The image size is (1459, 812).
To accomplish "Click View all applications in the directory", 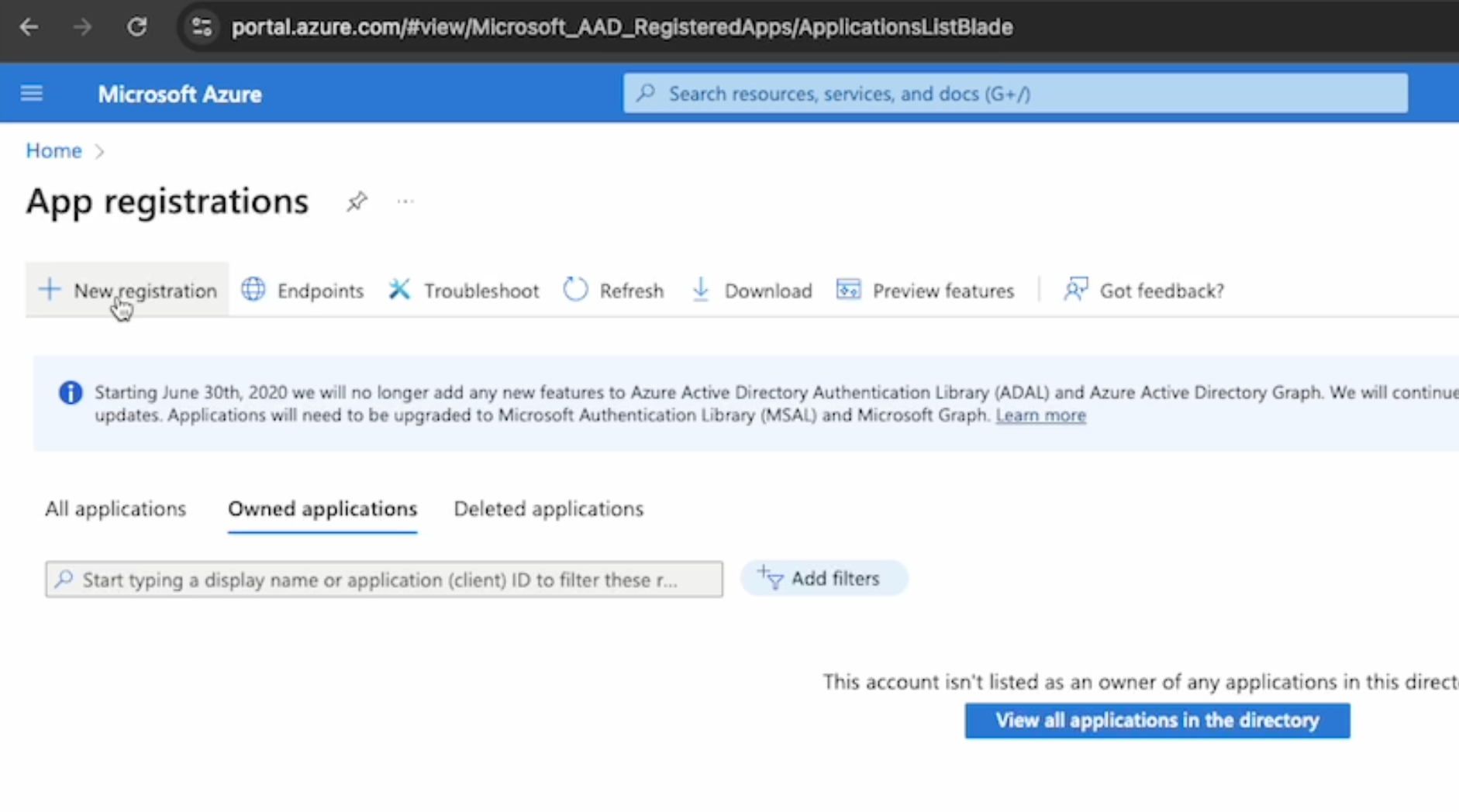I will [1157, 721].
